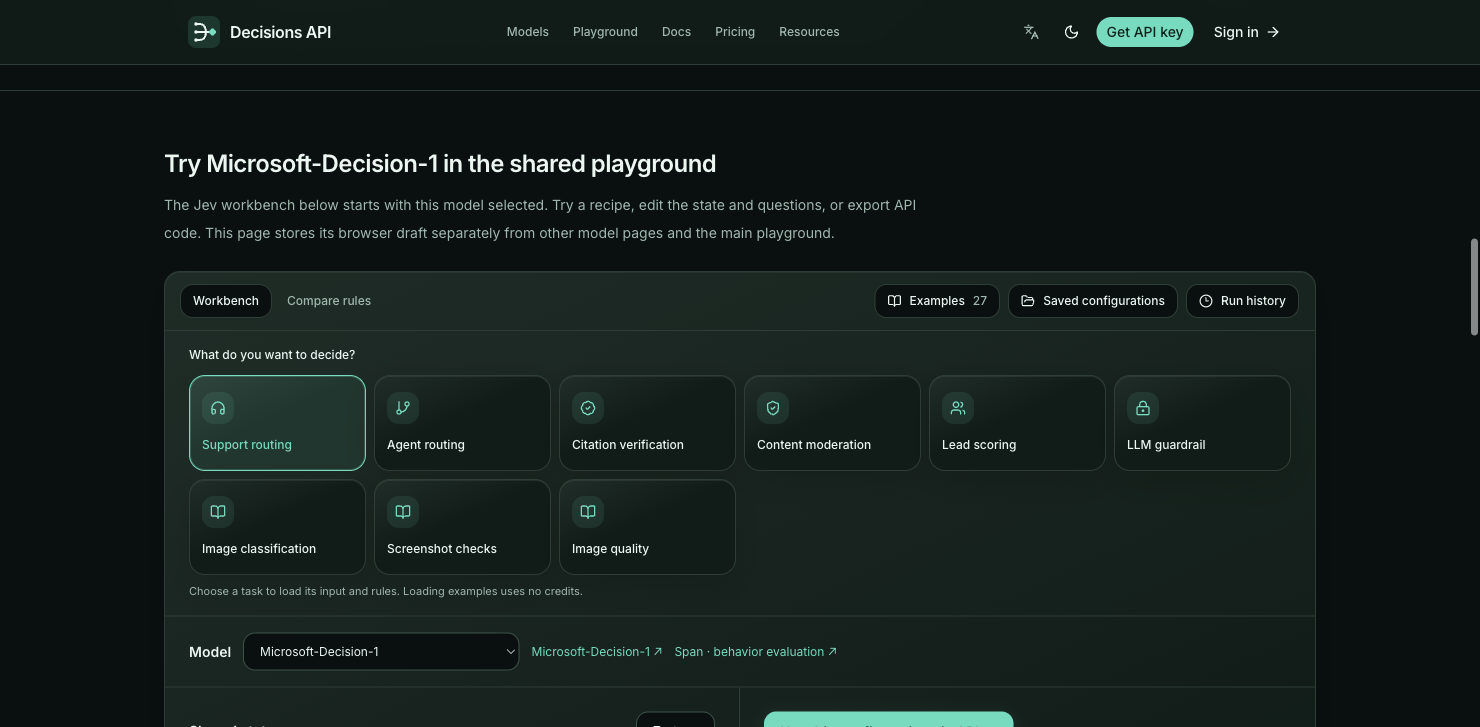Switch to the Workbench tab
1480x727 pixels.
pos(226,301)
